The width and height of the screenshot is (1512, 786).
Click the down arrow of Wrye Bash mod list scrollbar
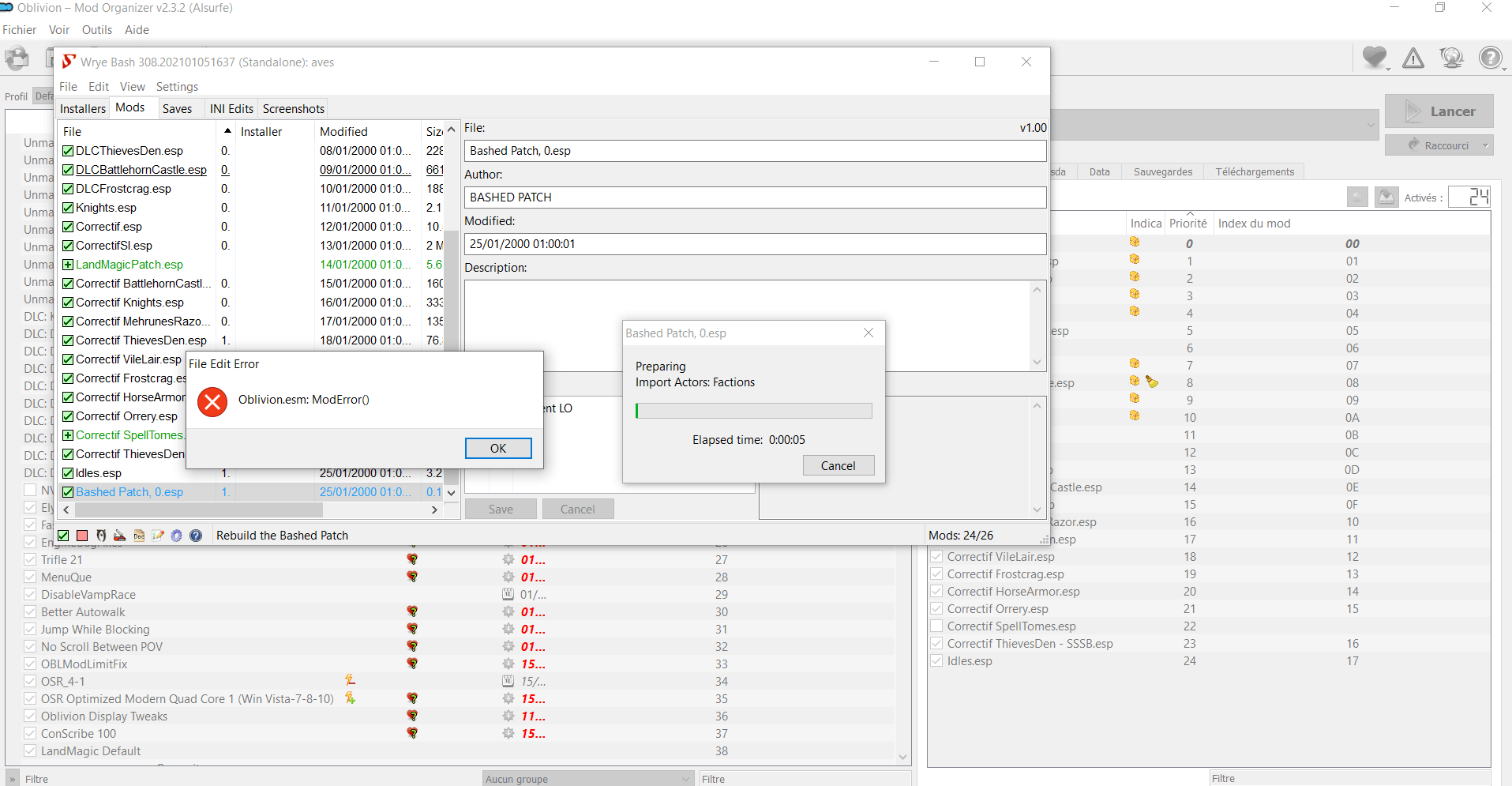(452, 492)
